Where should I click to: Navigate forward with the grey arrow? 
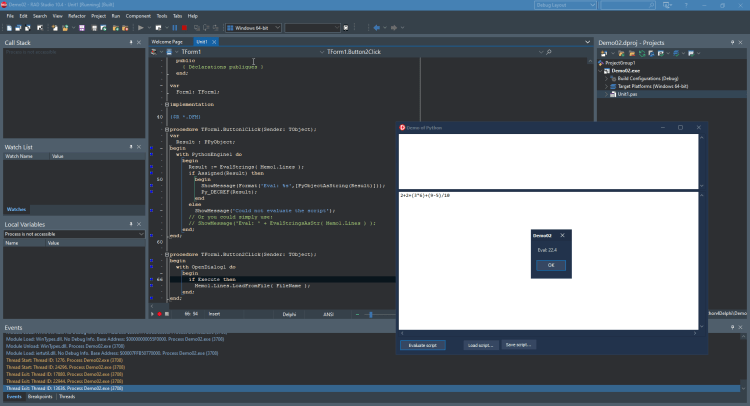coord(394,28)
